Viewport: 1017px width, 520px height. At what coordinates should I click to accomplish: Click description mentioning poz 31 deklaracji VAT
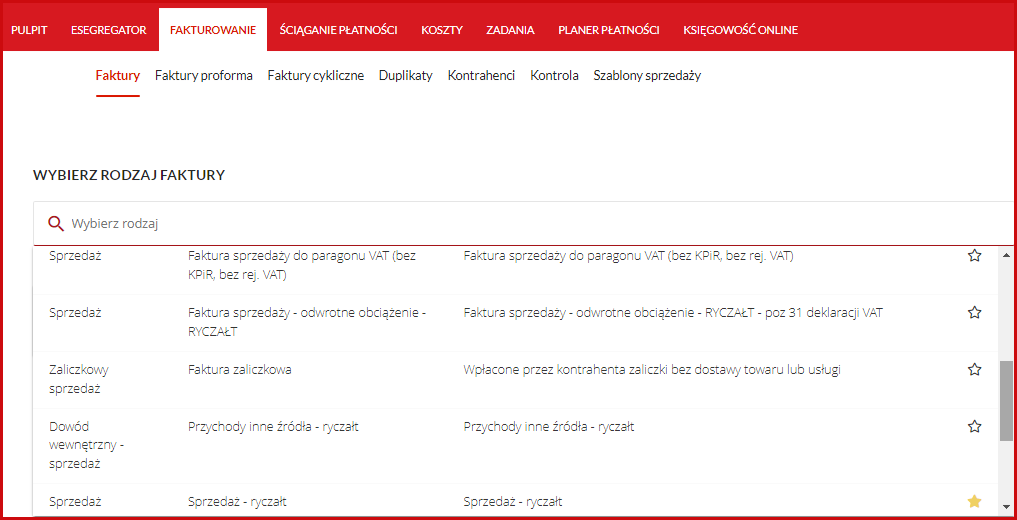[673, 313]
